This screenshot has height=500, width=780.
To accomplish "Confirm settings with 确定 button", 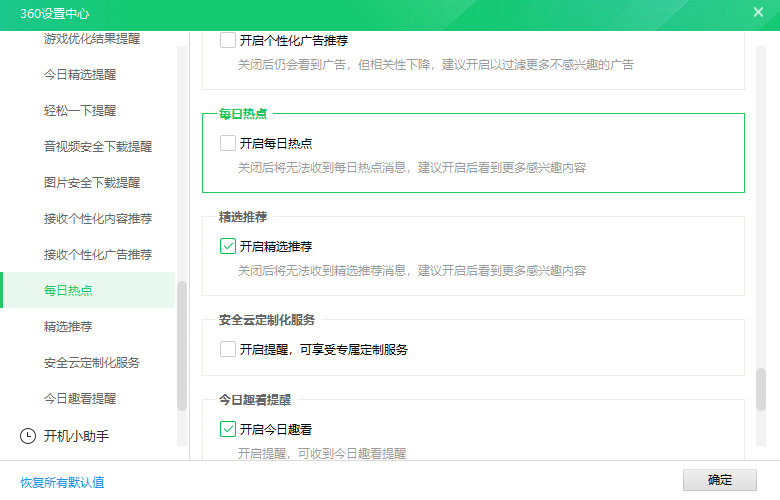I will [x=720, y=480].
